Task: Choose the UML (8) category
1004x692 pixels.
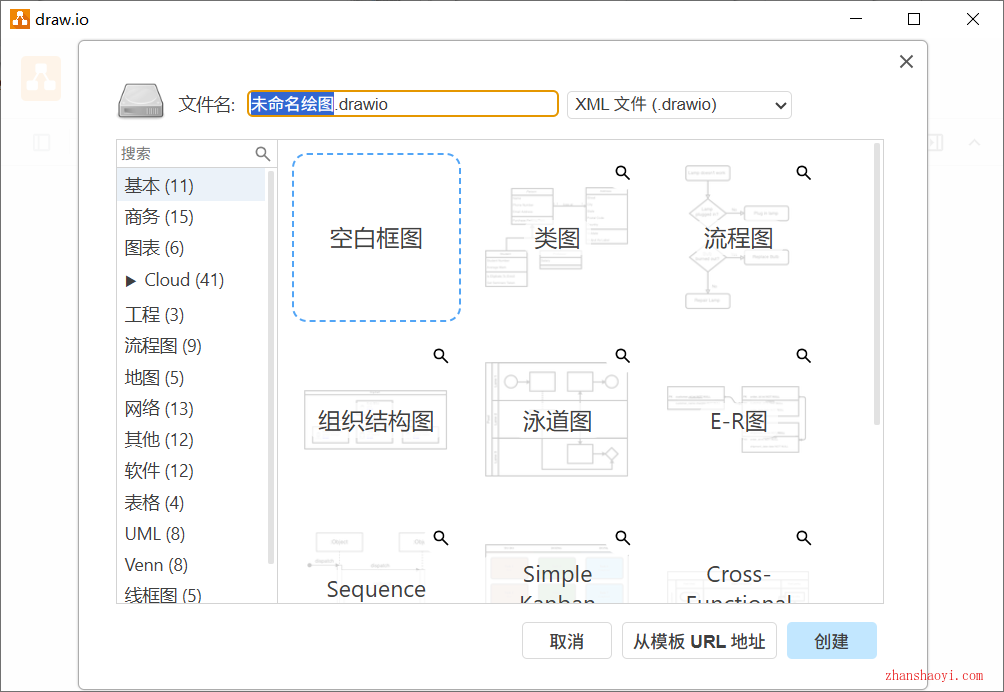Action: [x=155, y=534]
